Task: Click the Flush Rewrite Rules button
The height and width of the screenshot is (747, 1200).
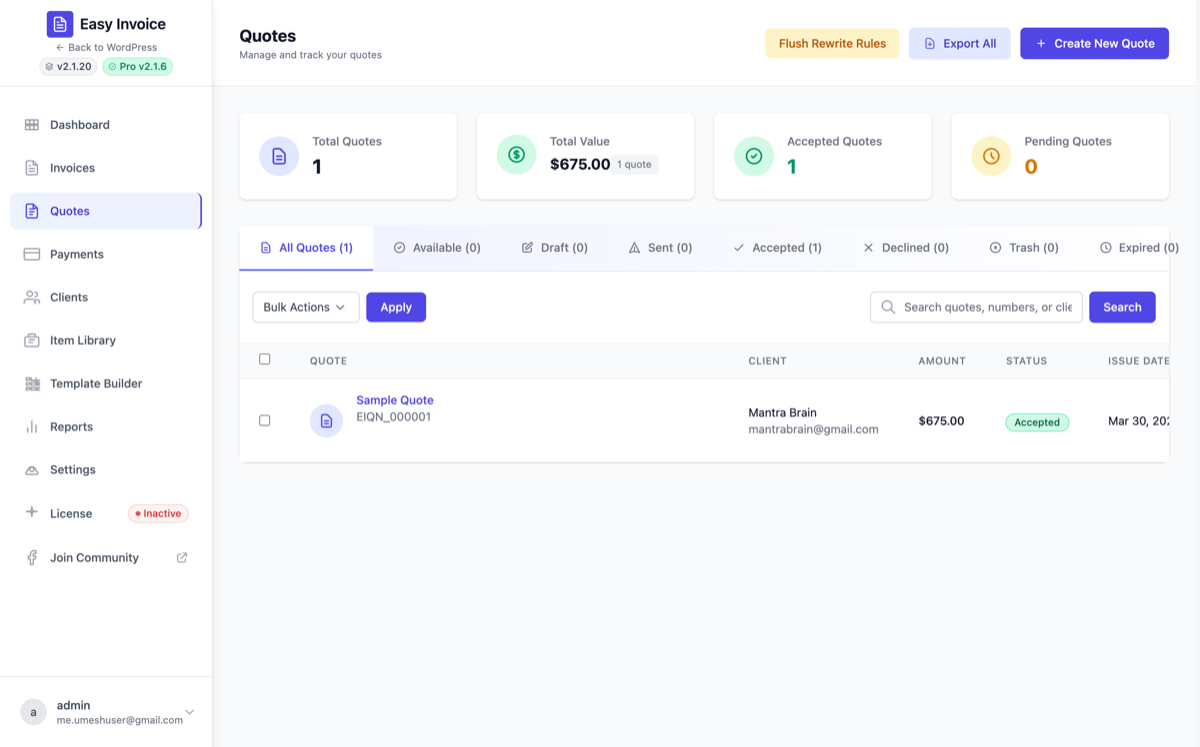Action: point(832,44)
